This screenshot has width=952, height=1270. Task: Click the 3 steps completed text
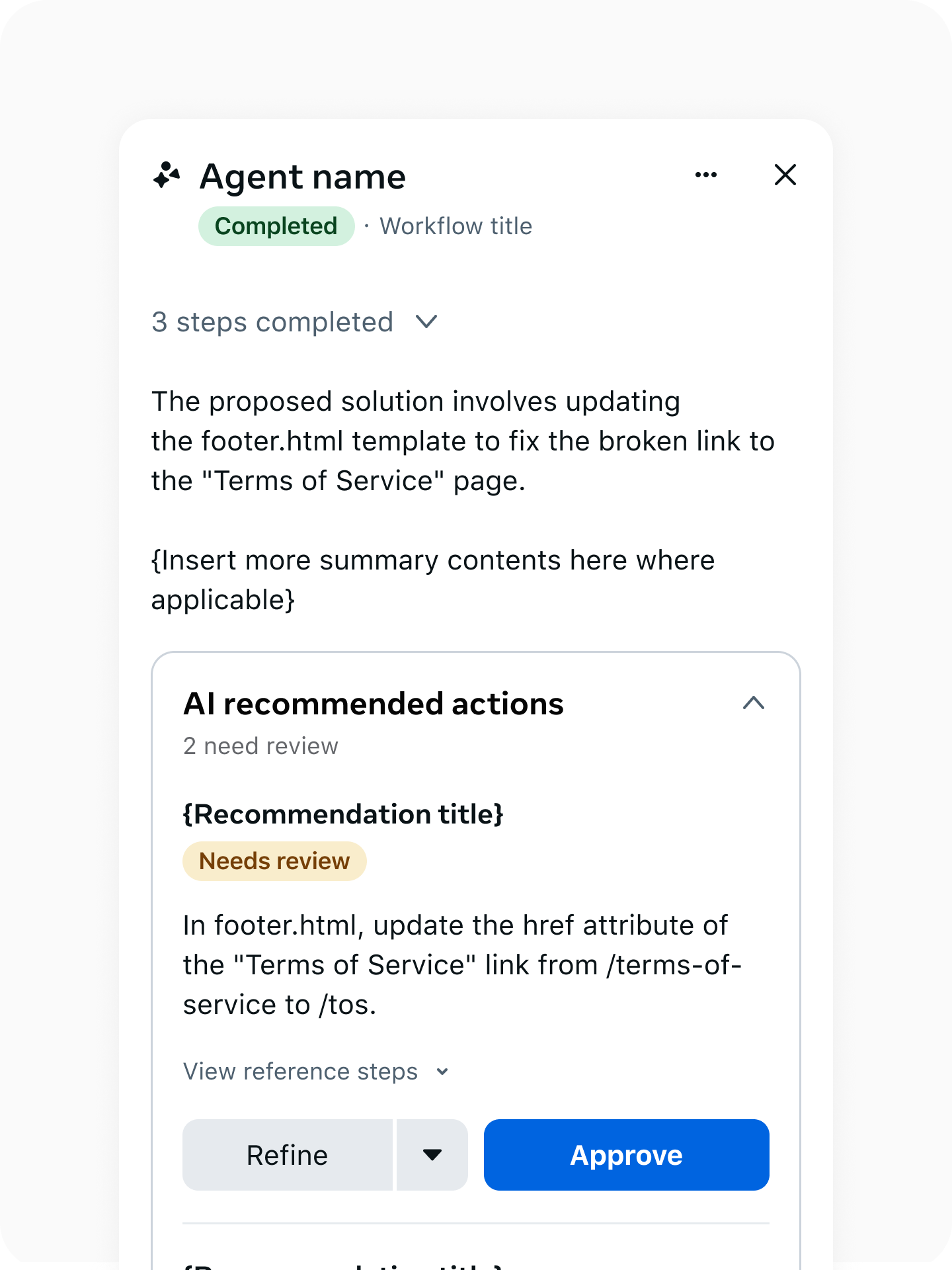point(272,322)
